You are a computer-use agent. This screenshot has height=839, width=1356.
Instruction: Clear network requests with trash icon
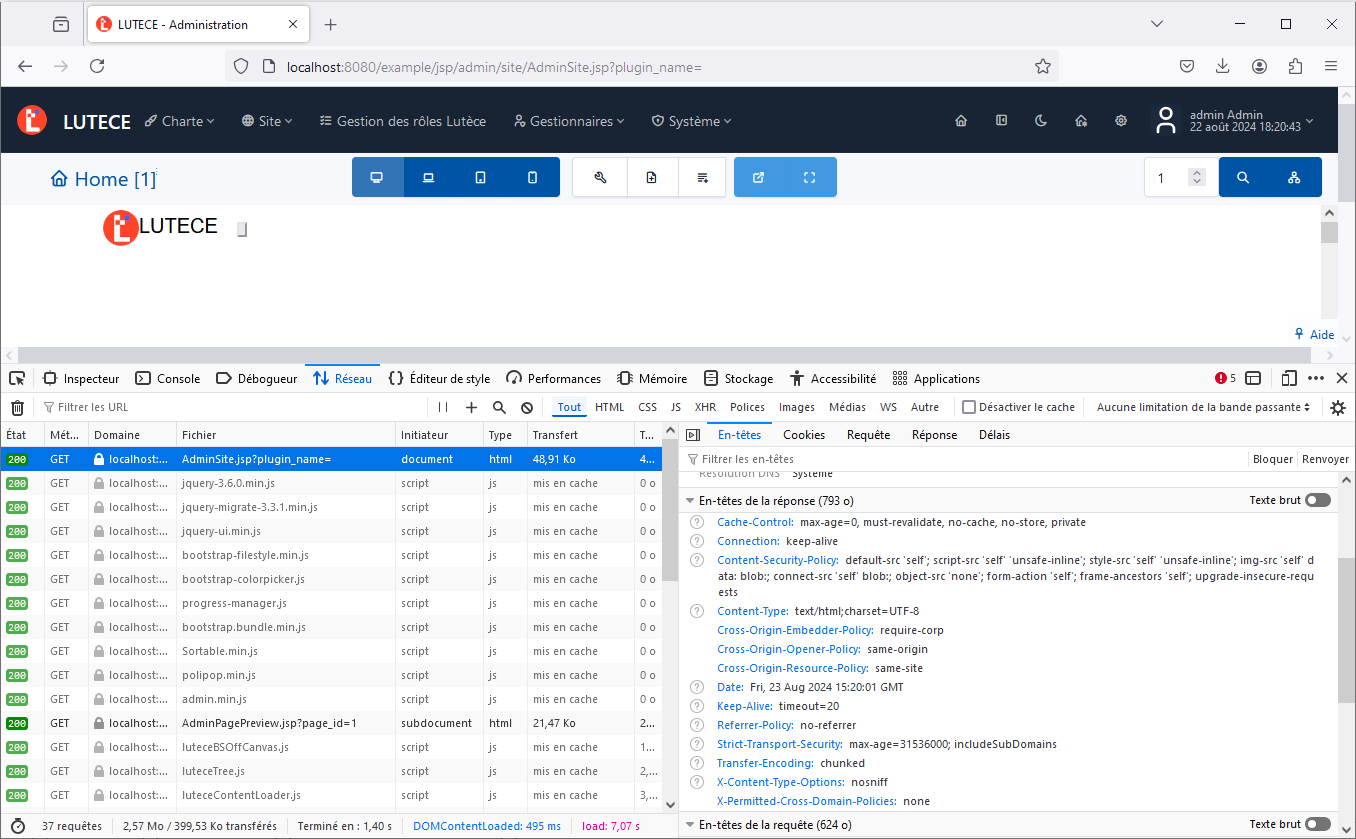pyautogui.click(x=17, y=407)
